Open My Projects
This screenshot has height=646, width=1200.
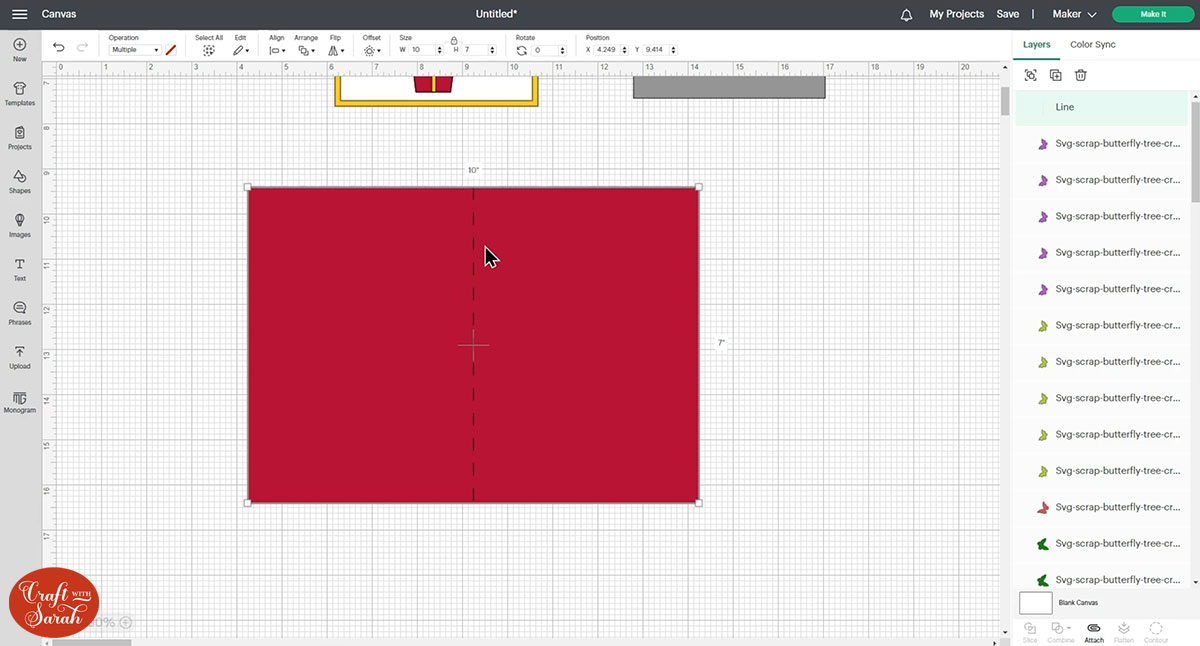[x=956, y=14]
